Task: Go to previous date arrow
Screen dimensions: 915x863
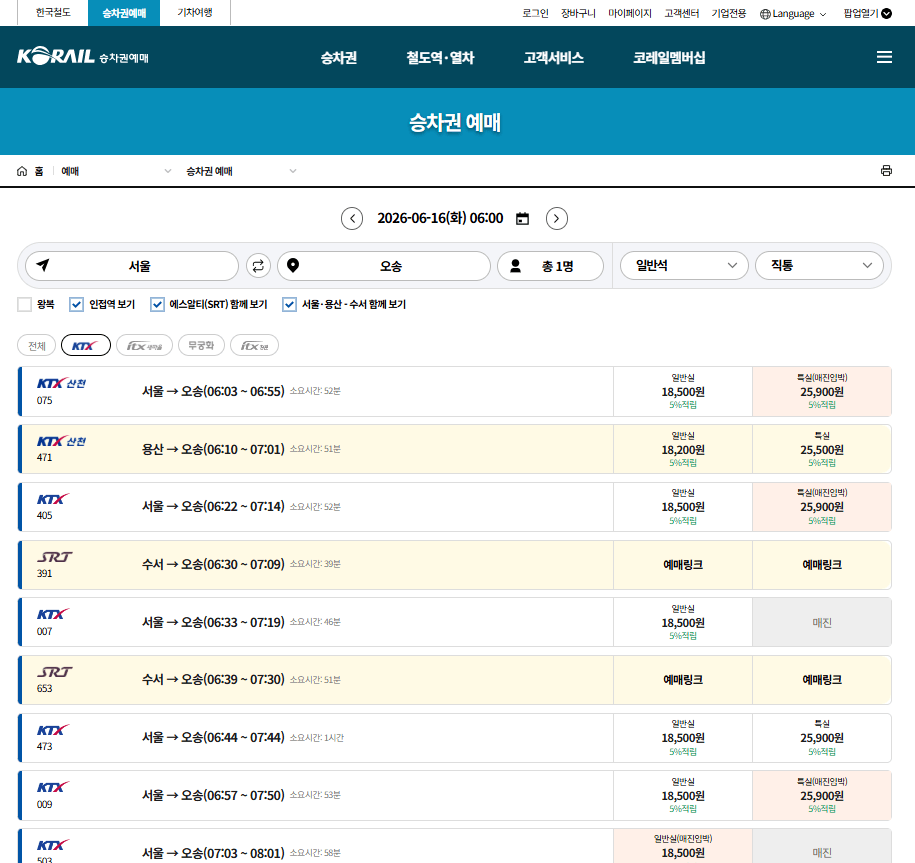Action: [352, 219]
